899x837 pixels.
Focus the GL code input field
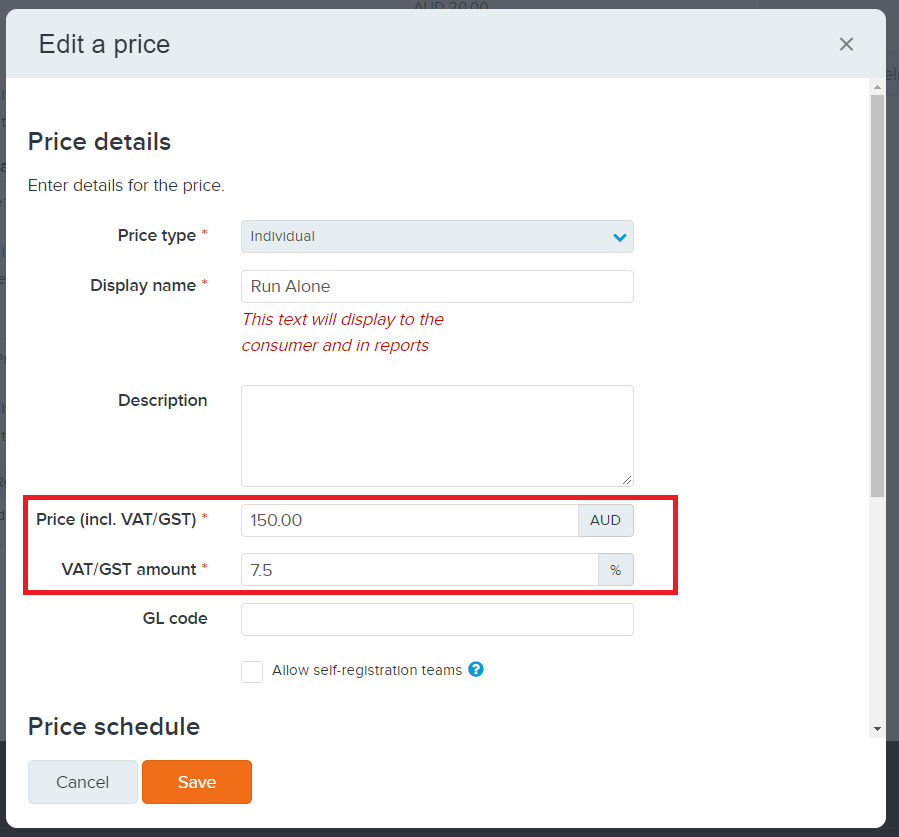[436, 619]
